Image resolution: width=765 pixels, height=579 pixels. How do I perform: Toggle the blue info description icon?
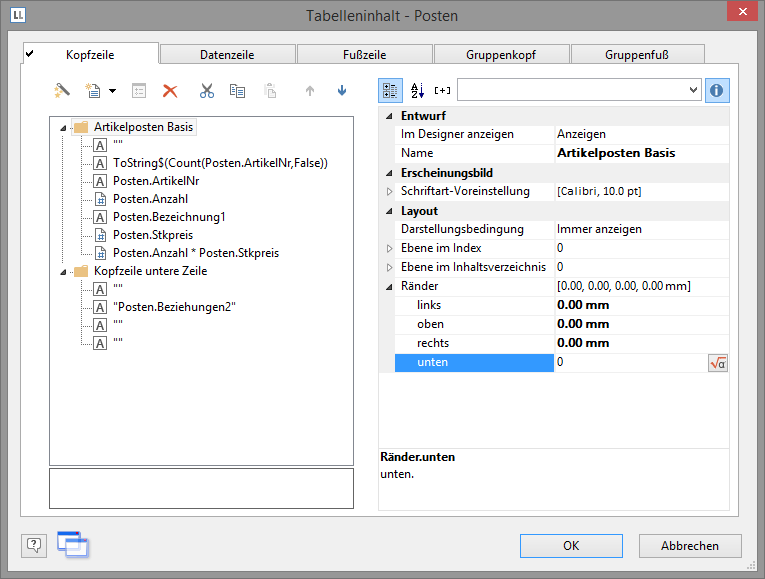tap(717, 90)
